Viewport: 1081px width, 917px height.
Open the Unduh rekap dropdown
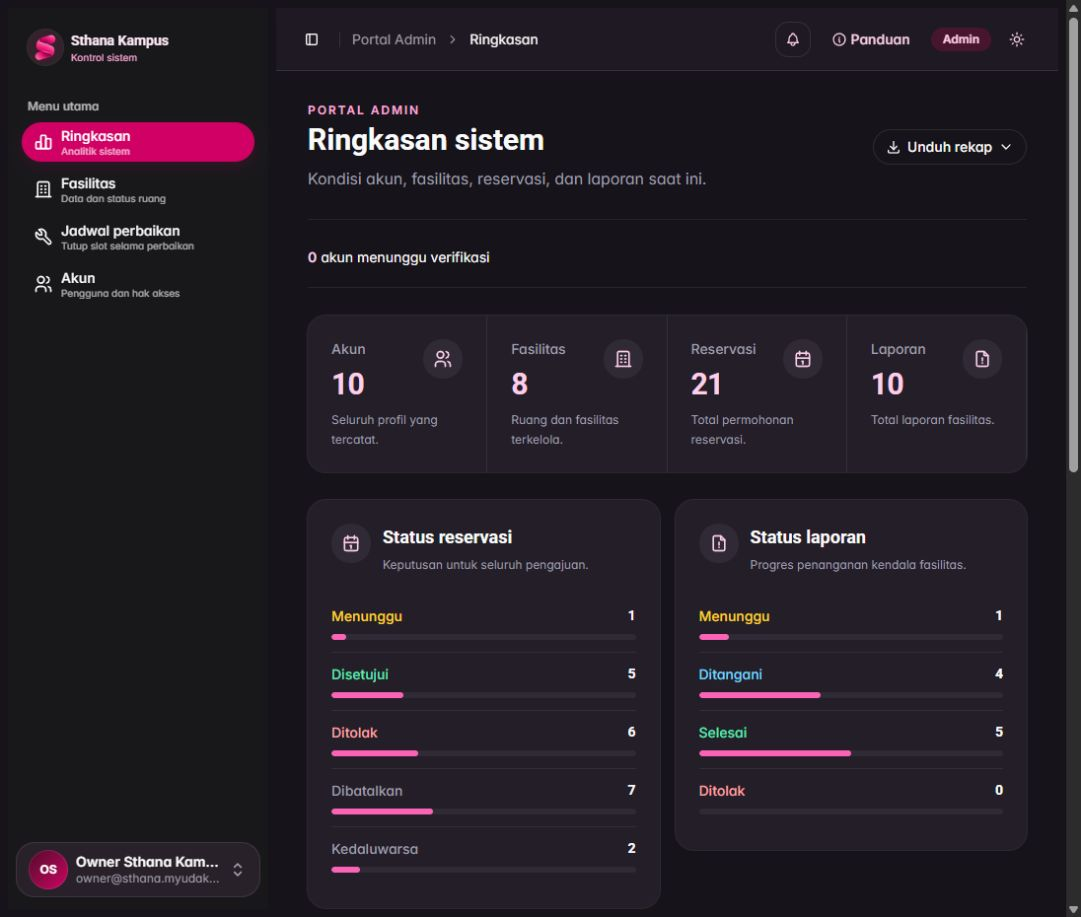(949, 147)
